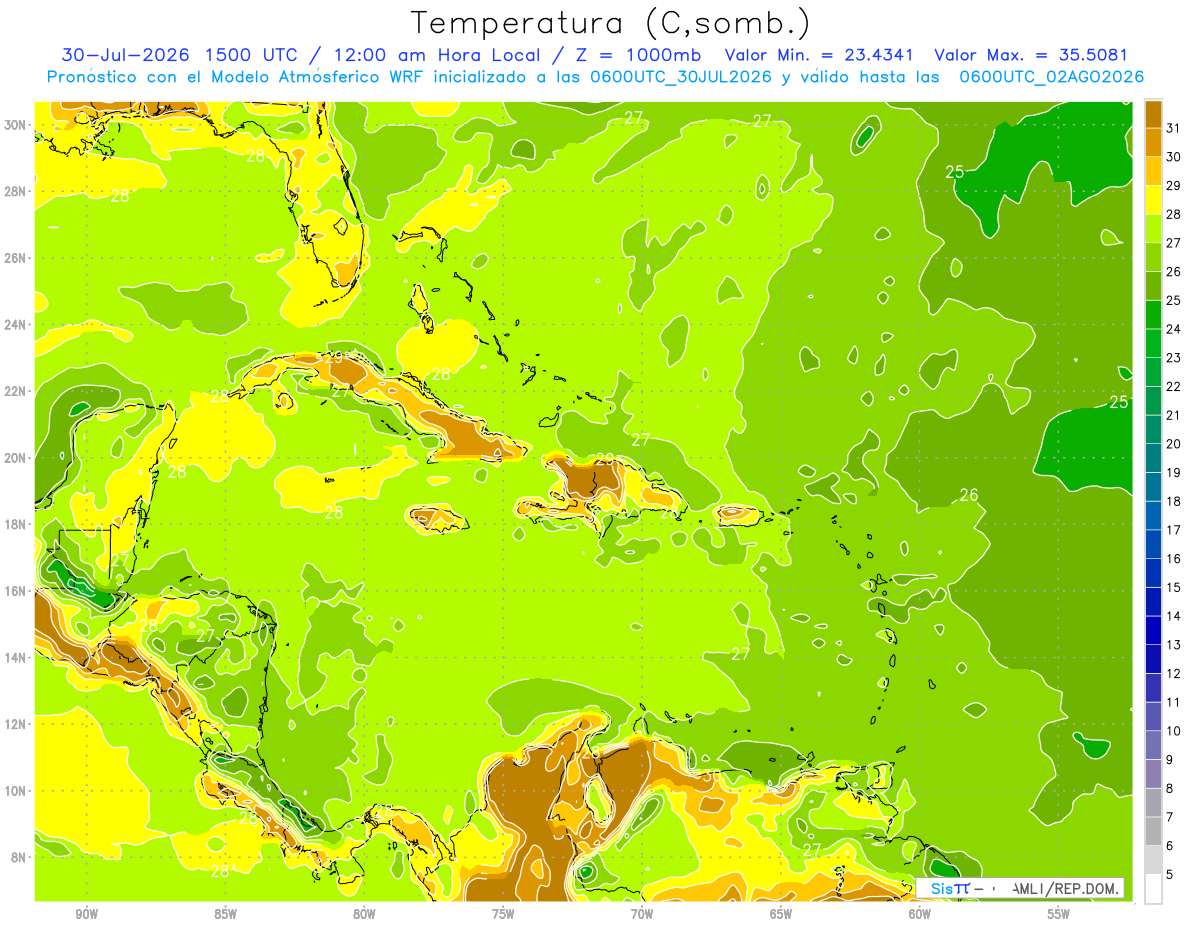This screenshot has width=1200, height=927.
Task: Click the colorbar scale label '23'
Action: 1173,358
